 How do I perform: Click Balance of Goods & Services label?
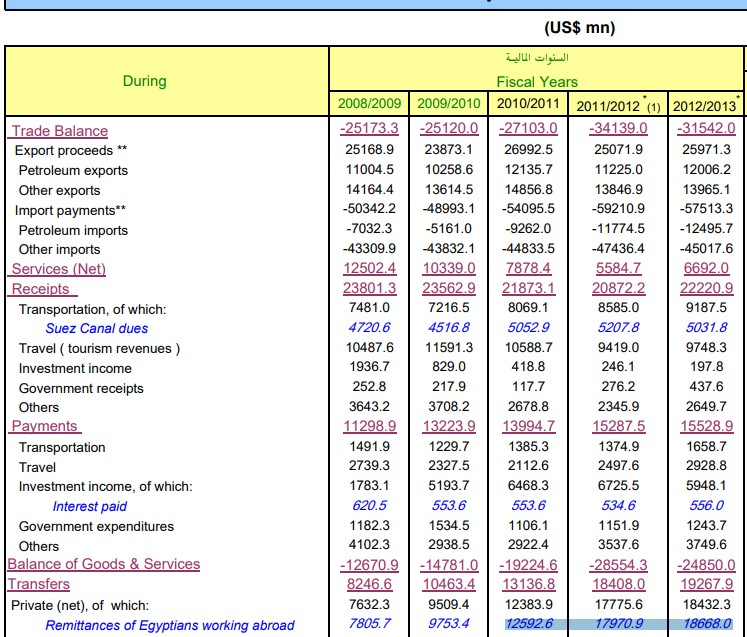tap(104, 564)
